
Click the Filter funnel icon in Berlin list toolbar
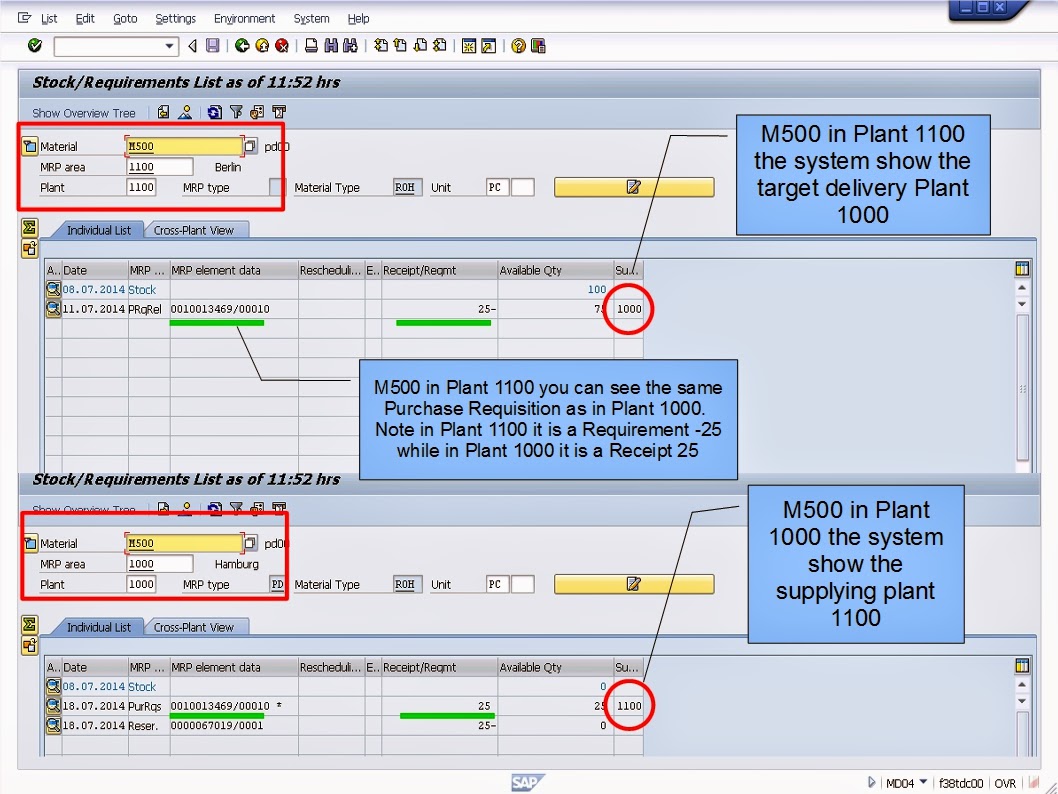point(236,112)
